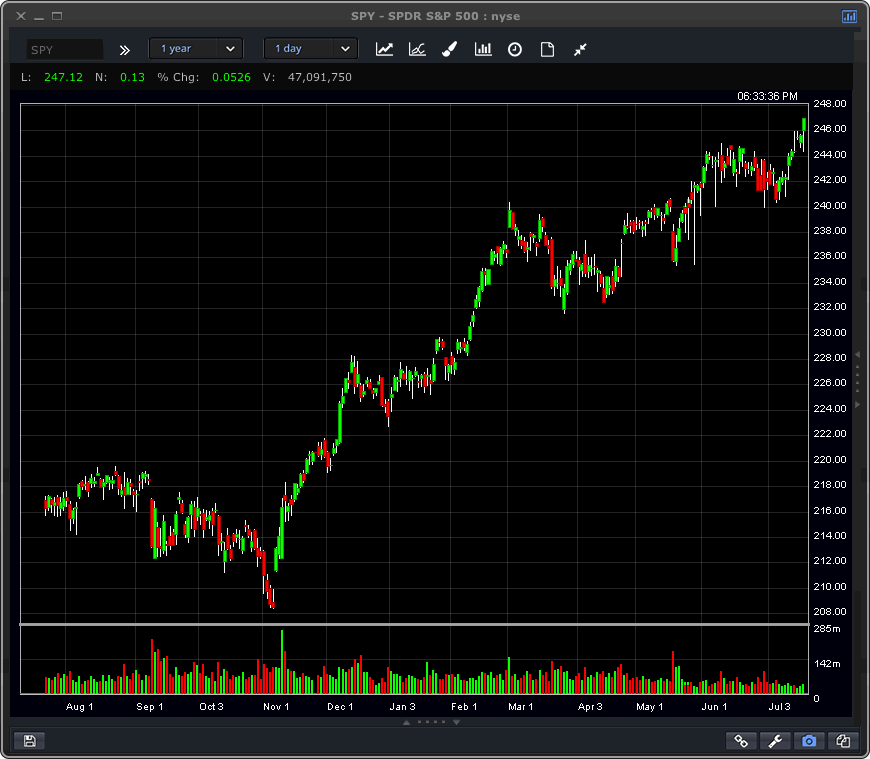The width and height of the screenshot is (870, 759).
Task: Click the divider between price and volume panes
Action: pyautogui.click(x=414, y=625)
